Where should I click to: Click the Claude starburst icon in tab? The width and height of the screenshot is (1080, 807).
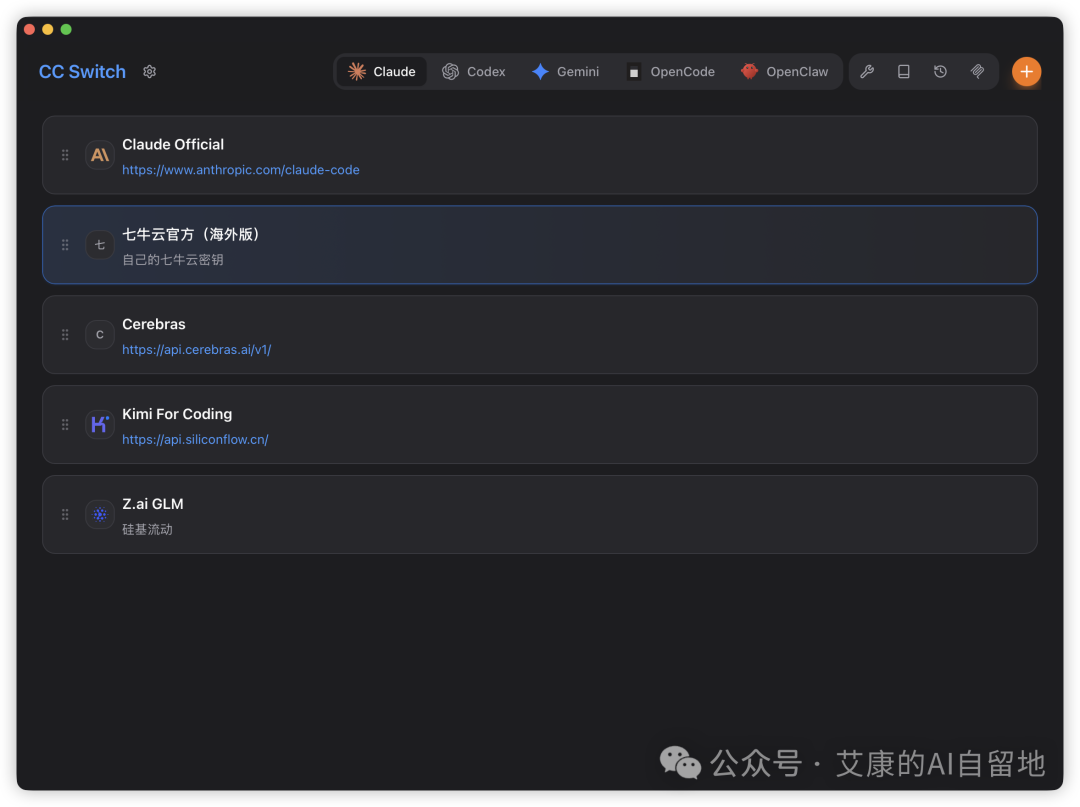[357, 72]
